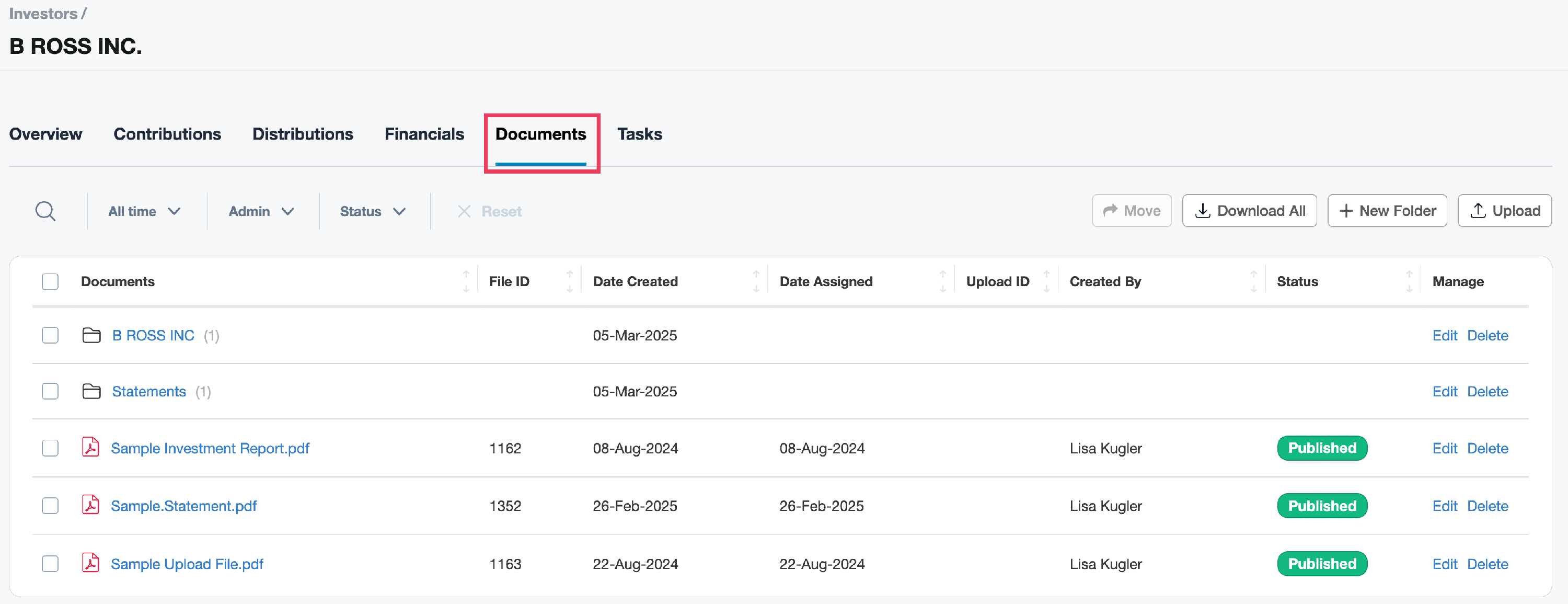
Task: Click Published status badge for file 1352
Action: point(1321,506)
